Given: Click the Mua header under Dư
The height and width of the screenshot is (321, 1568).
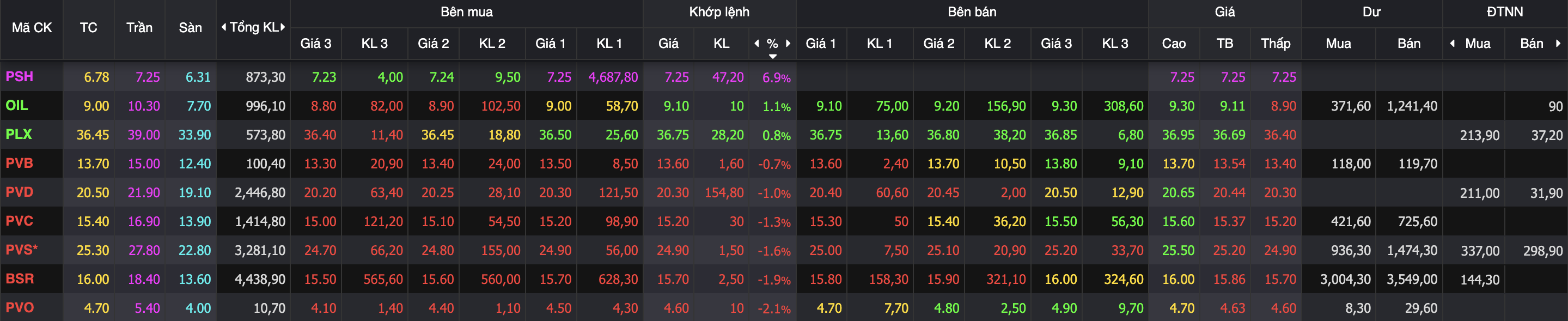Looking at the screenshot, I should (x=1339, y=43).
